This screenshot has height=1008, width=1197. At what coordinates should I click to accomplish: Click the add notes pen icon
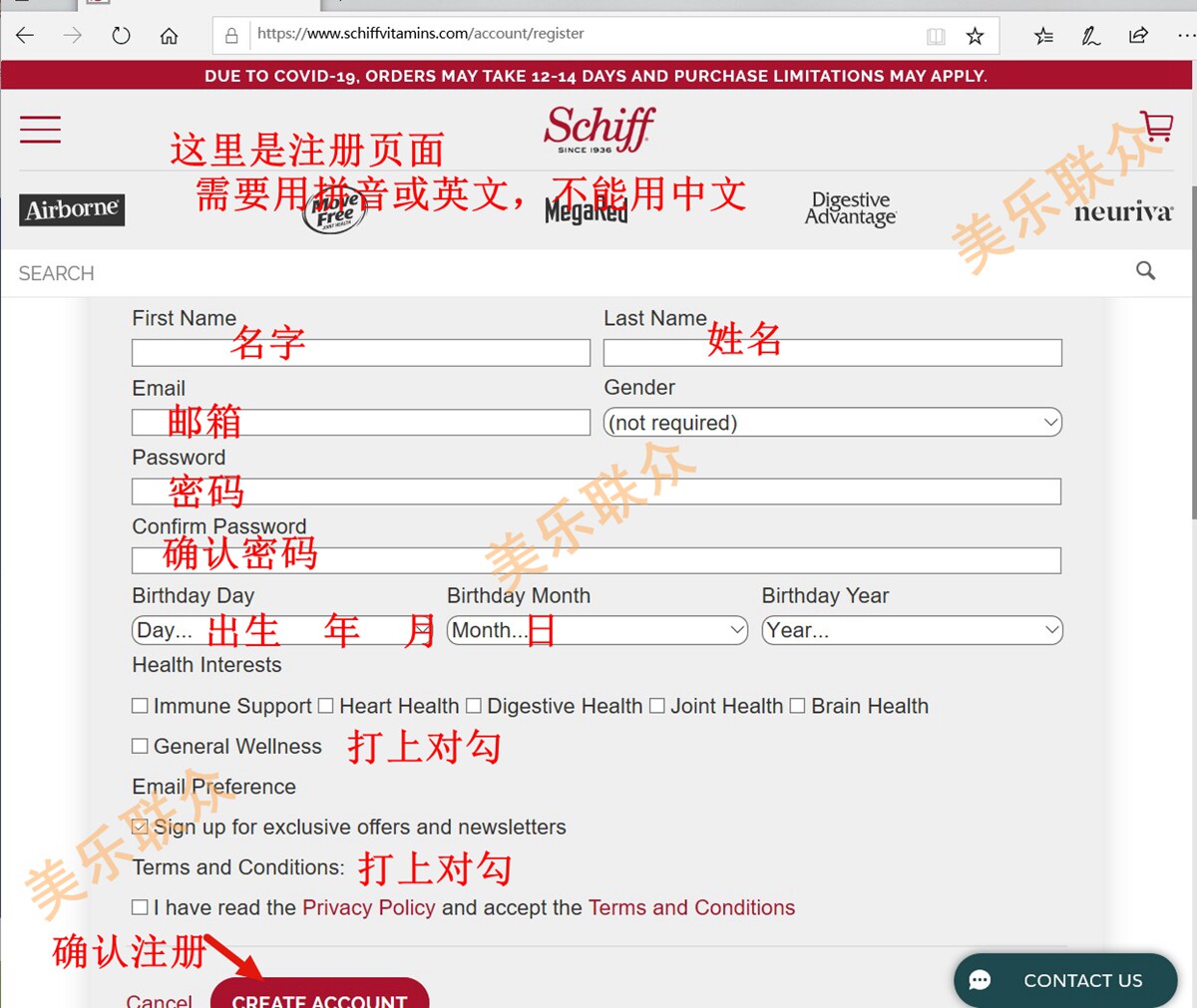[1091, 36]
